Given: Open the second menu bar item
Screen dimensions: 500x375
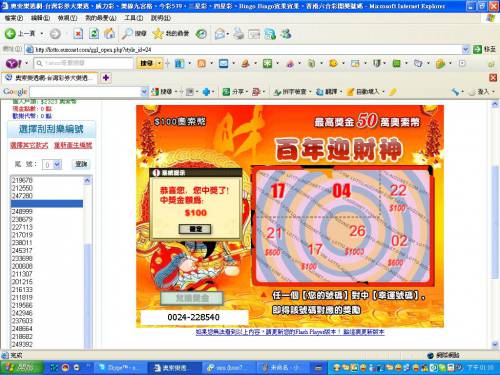Looking at the screenshot, I should pos(40,18).
